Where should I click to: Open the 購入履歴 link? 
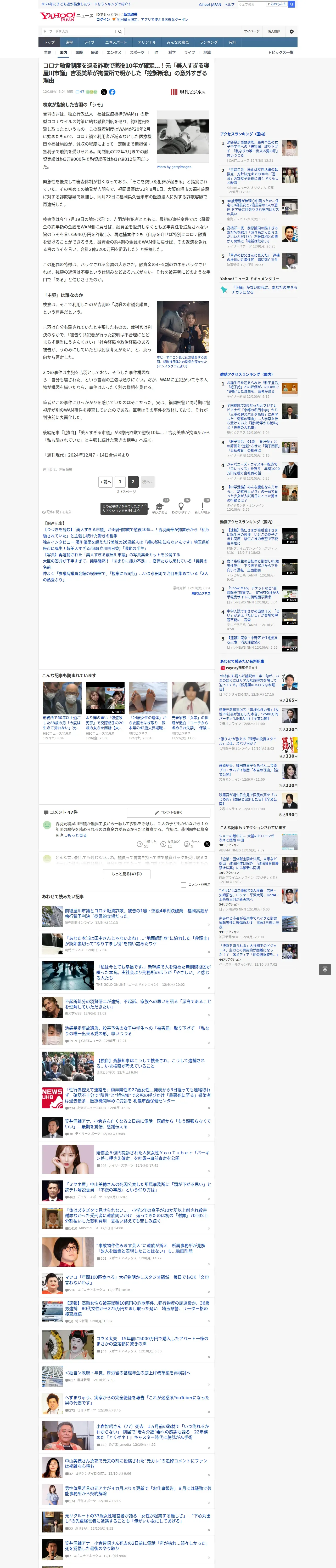(x=274, y=32)
